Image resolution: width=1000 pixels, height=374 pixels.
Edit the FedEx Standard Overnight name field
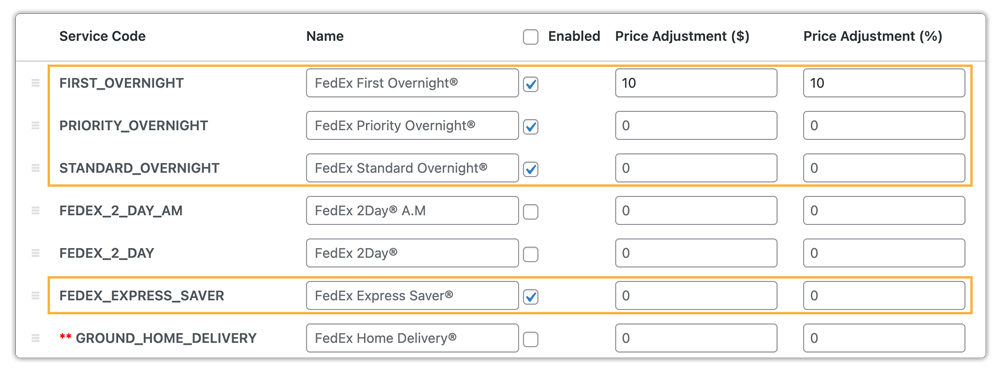412,168
